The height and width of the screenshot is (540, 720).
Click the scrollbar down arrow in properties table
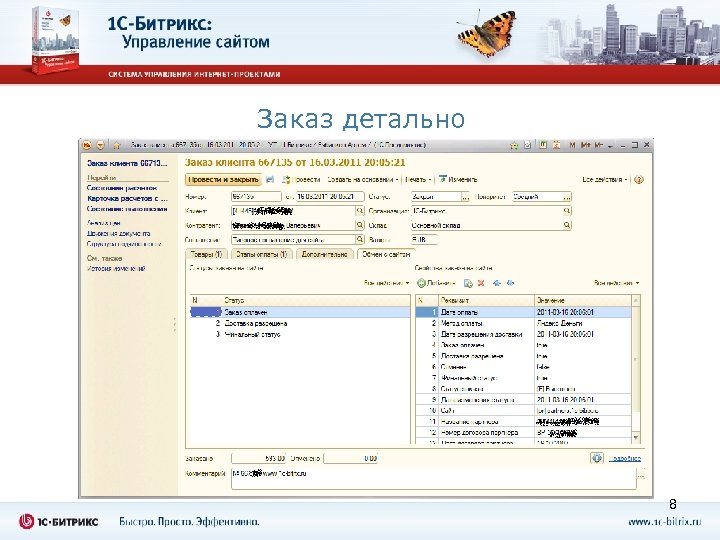click(x=636, y=438)
